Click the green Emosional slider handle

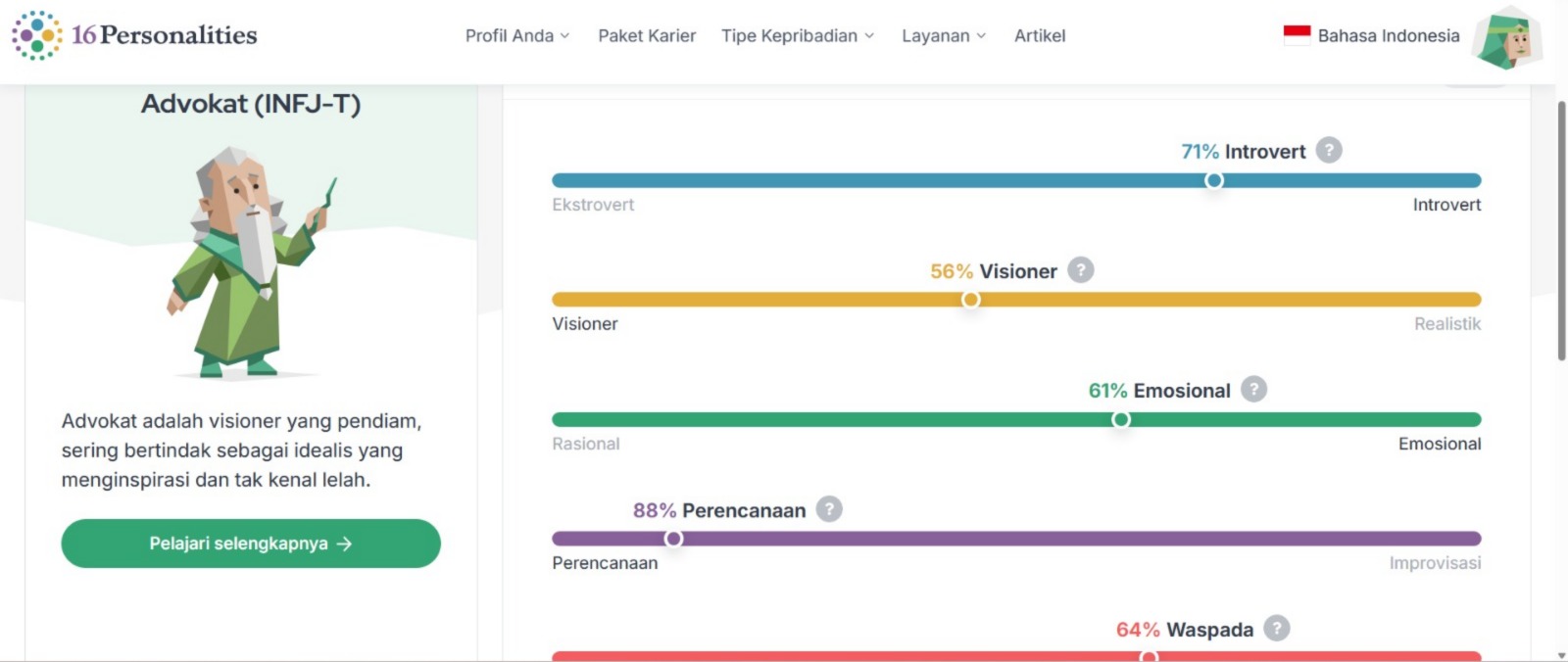click(1120, 419)
